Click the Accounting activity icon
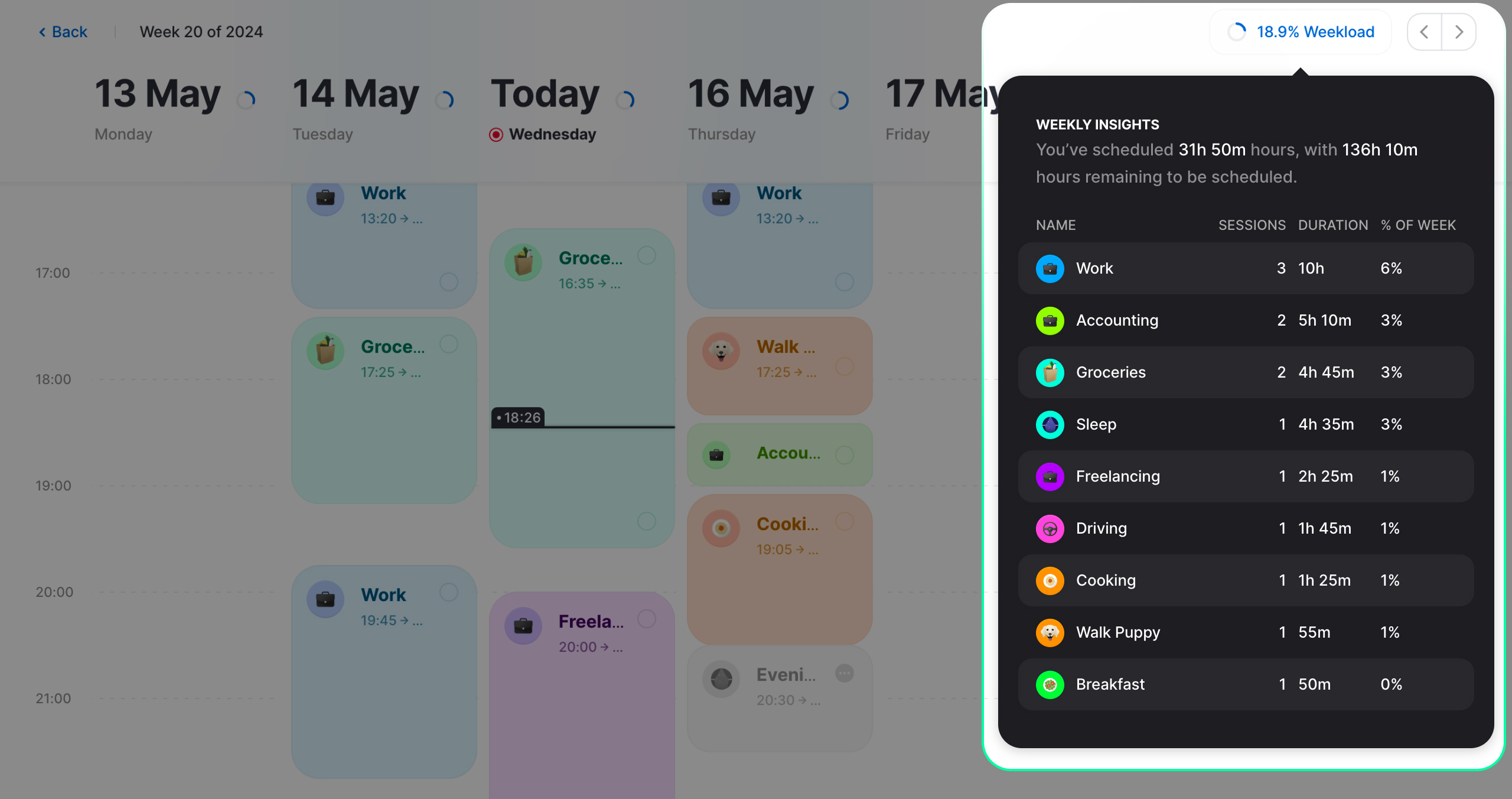The width and height of the screenshot is (1512, 799). coord(1050,320)
